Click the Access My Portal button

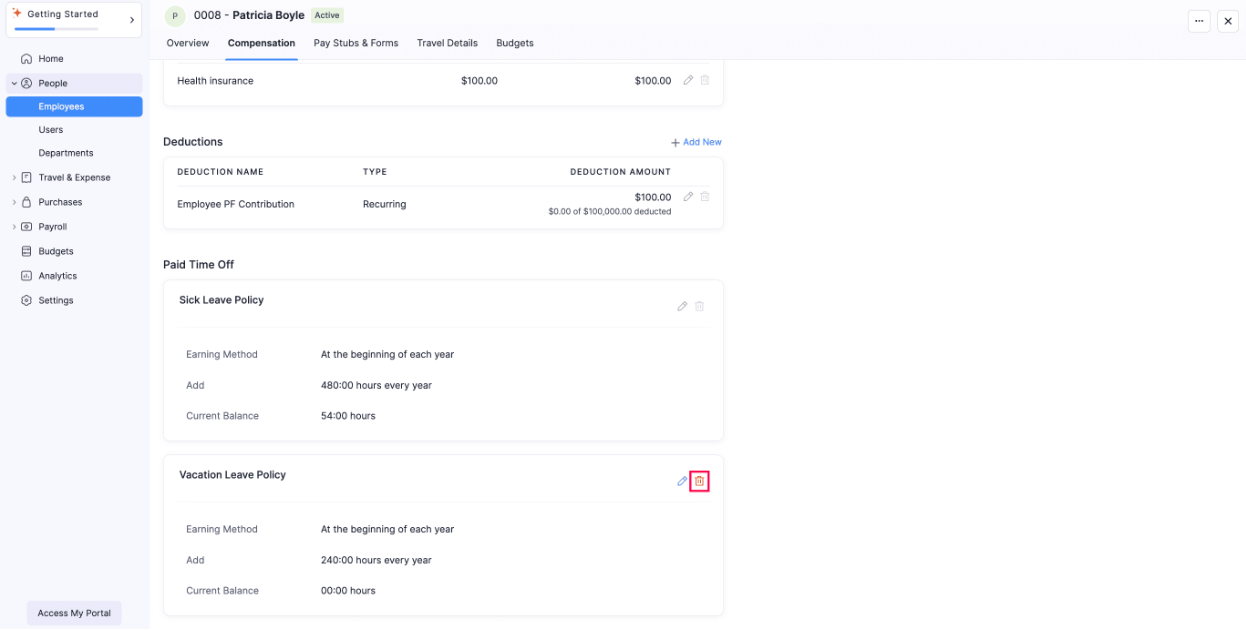pyautogui.click(x=74, y=613)
